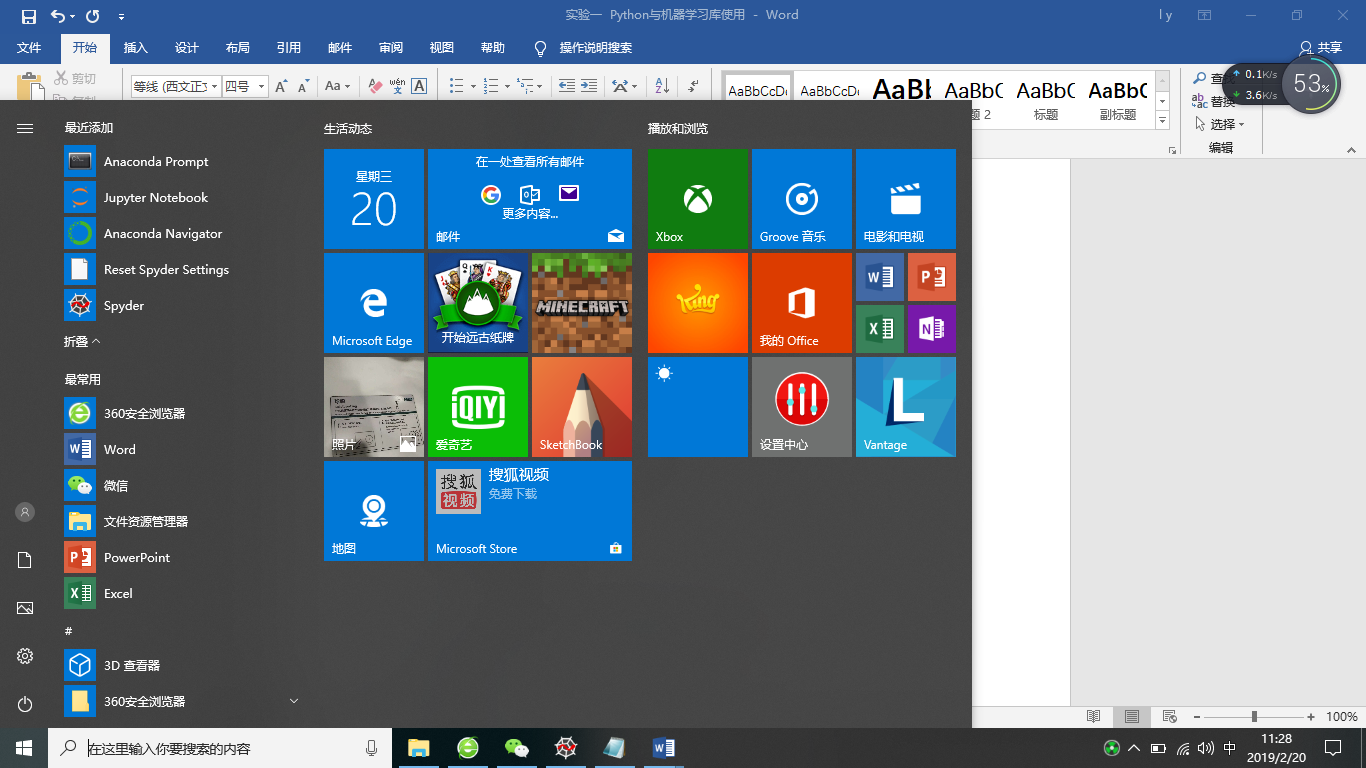This screenshot has width=1366, height=768.
Task: Save the Word document from quick access
Action: click(x=28, y=16)
